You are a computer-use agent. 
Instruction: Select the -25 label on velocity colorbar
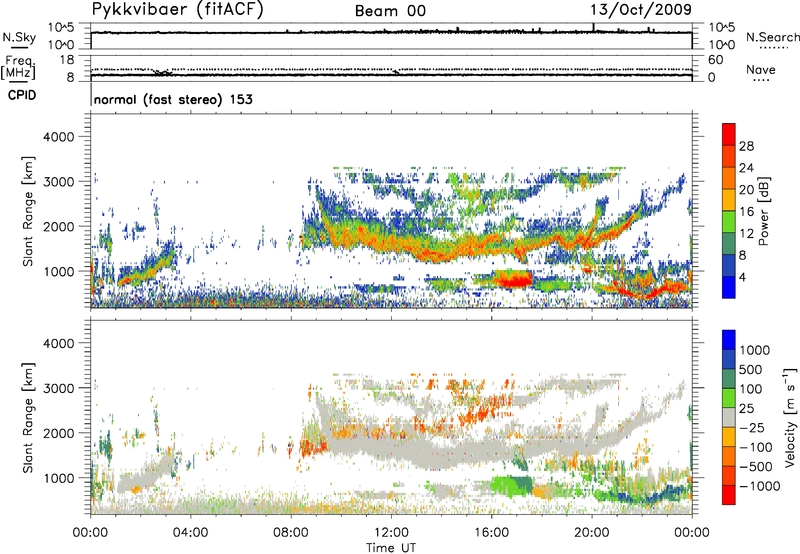[751, 428]
